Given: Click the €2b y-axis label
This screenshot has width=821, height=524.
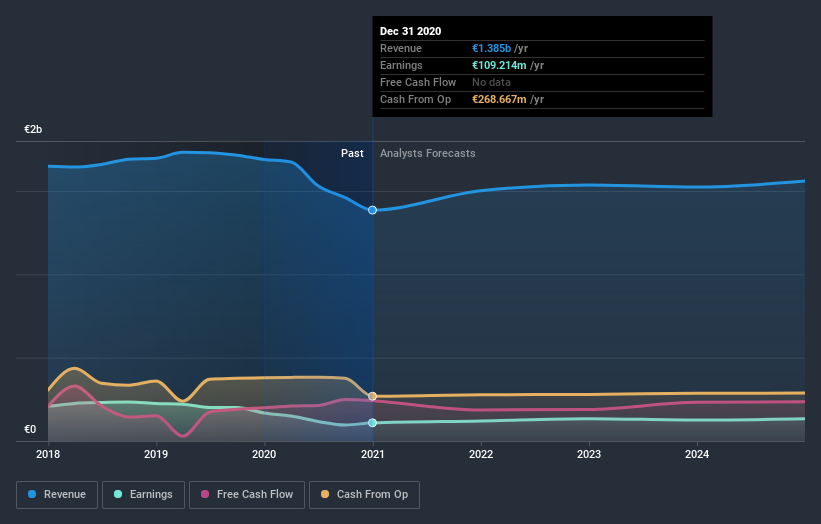Looking at the screenshot, I should [x=33, y=129].
